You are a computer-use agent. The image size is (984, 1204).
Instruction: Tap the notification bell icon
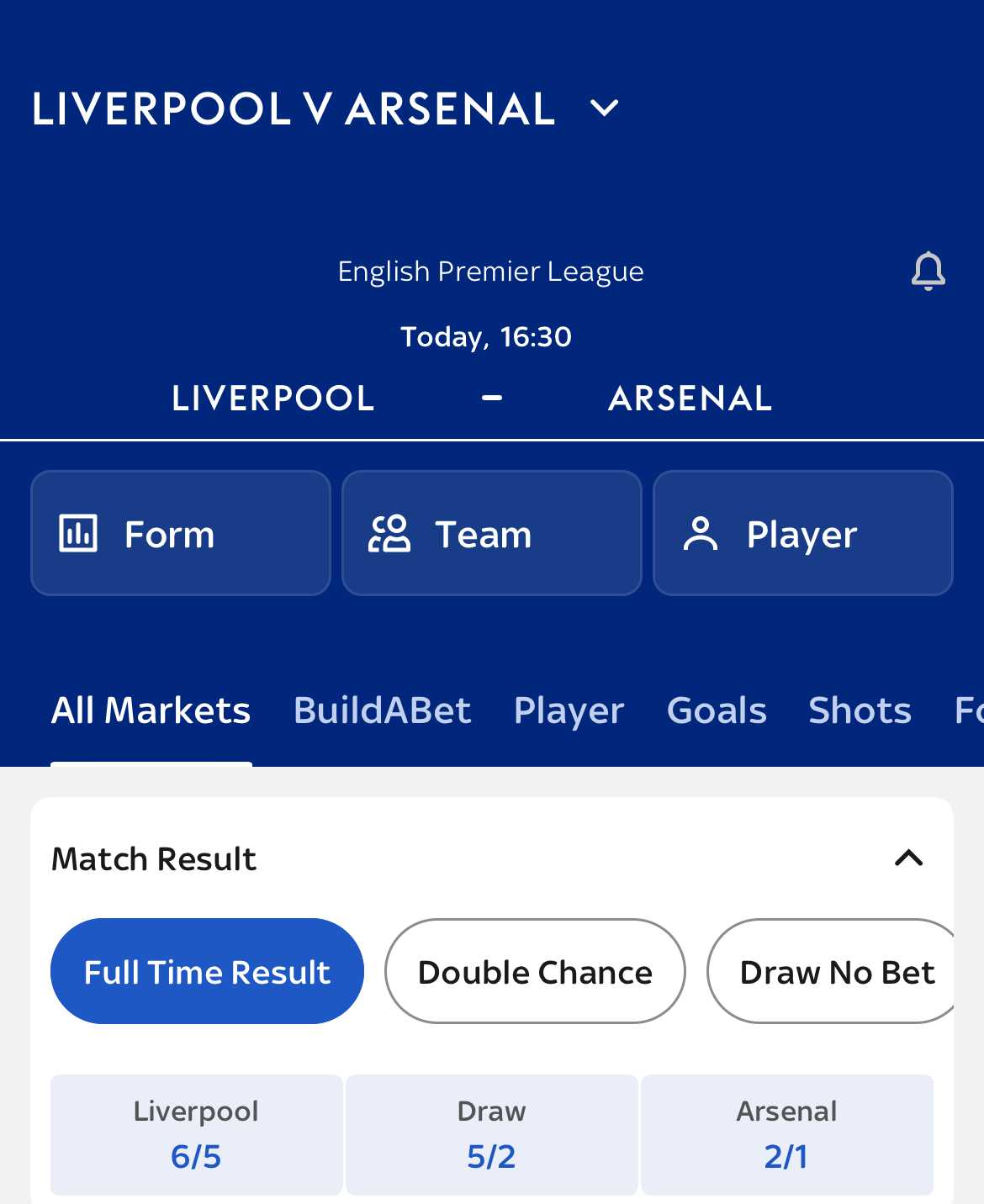pyautogui.click(x=928, y=271)
